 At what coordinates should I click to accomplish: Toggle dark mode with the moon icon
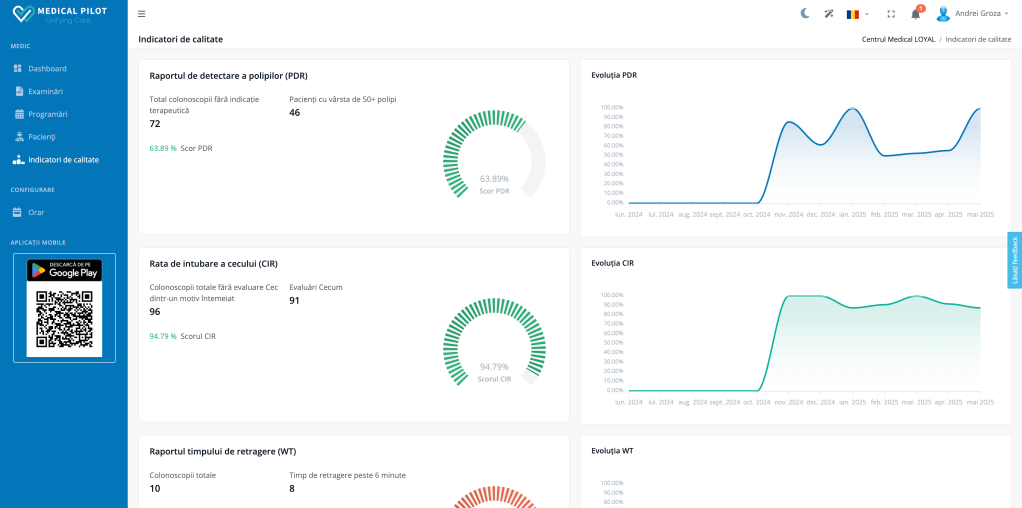pyautogui.click(x=805, y=14)
